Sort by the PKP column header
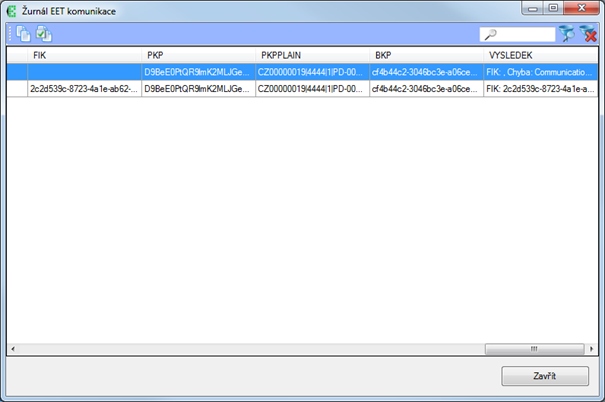 pyautogui.click(x=198, y=55)
